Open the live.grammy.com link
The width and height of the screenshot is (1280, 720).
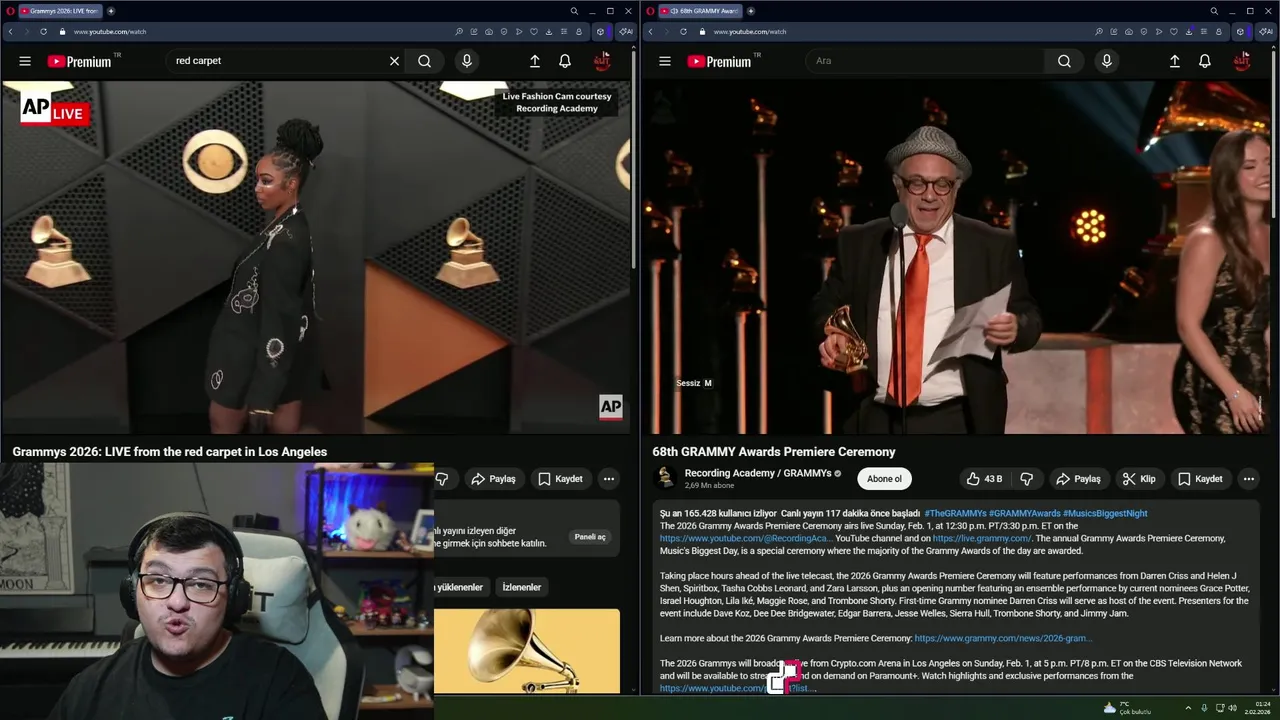[981, 538]
